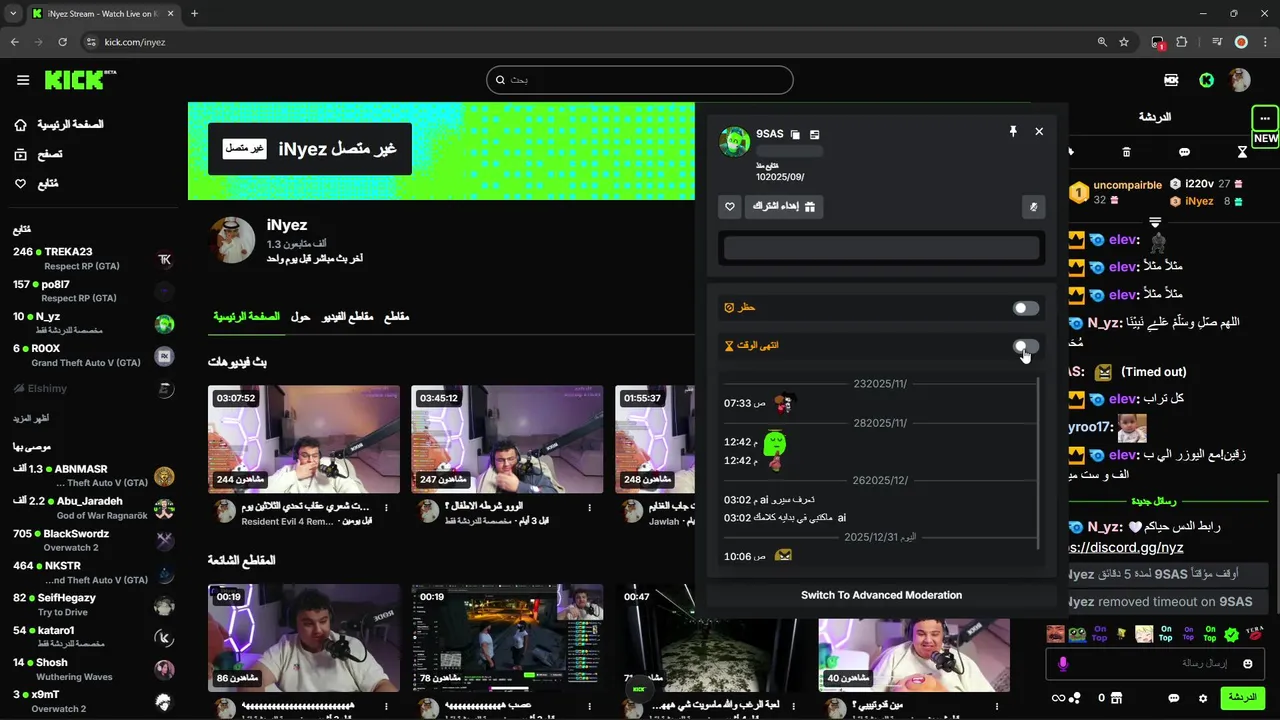Click iNyez channel avatar
This screenshot has width=1280, height=720.
(232, 239)
